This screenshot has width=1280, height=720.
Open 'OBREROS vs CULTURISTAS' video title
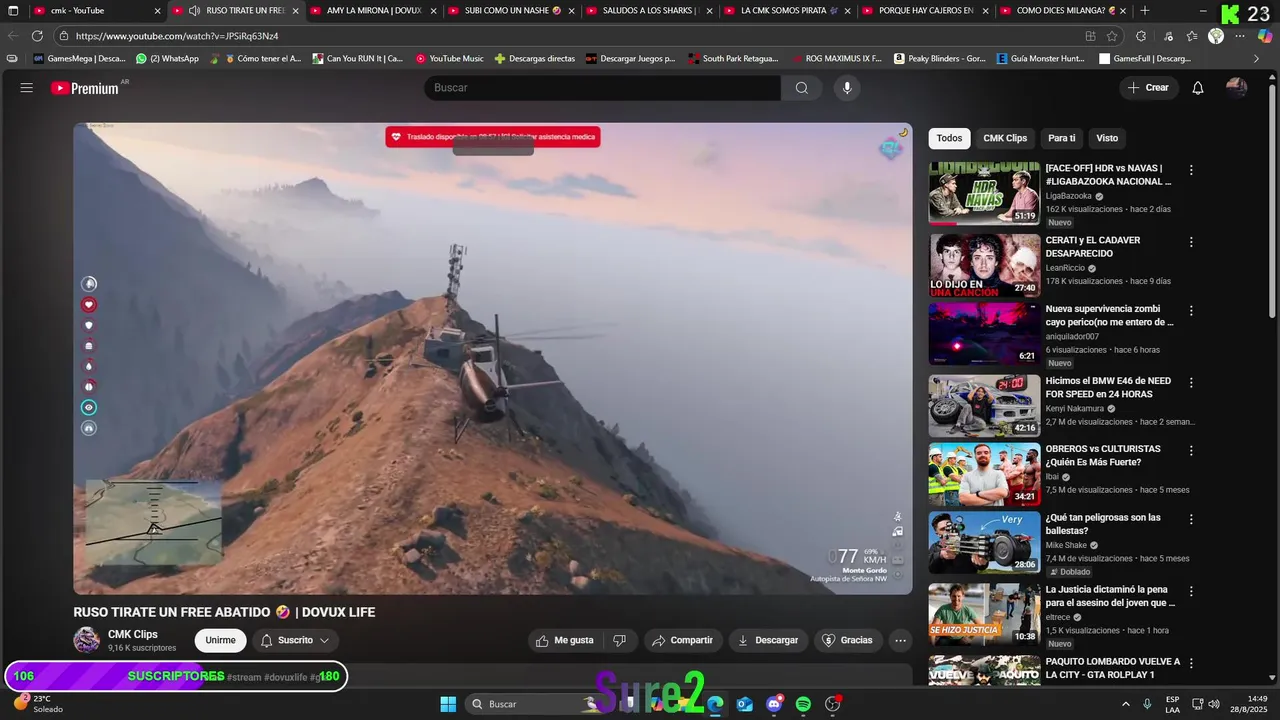[1103, 456]
